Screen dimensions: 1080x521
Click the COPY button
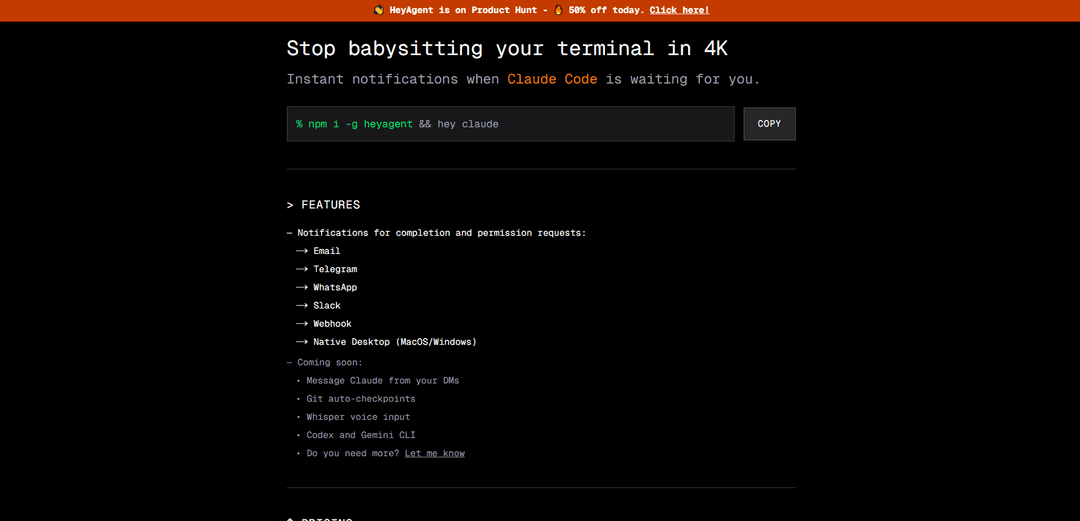769,124
